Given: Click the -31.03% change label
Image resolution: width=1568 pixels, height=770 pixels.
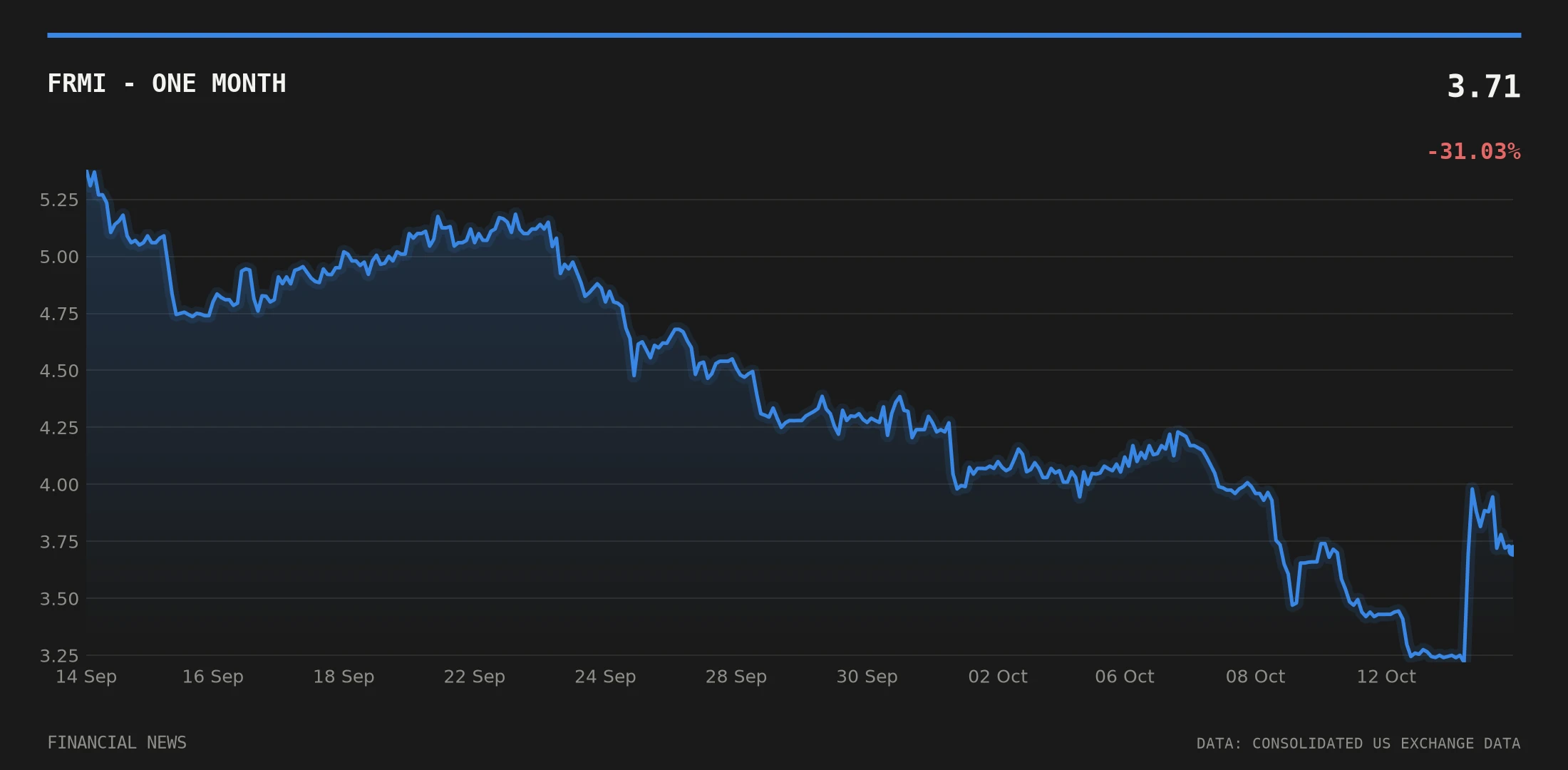Looking at the screenshot, I should (x=1474, y=152).
